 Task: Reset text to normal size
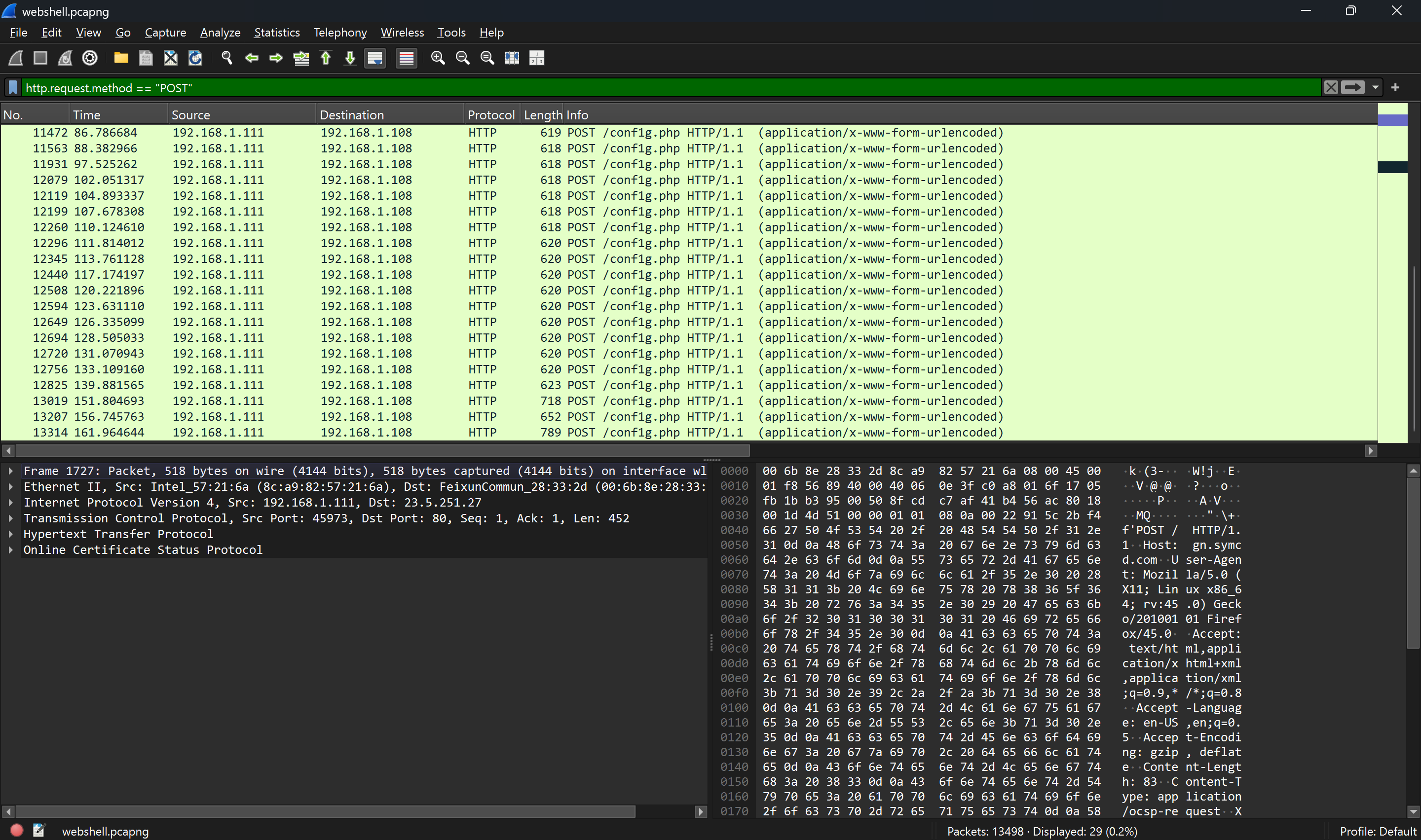tap(487, 58)
